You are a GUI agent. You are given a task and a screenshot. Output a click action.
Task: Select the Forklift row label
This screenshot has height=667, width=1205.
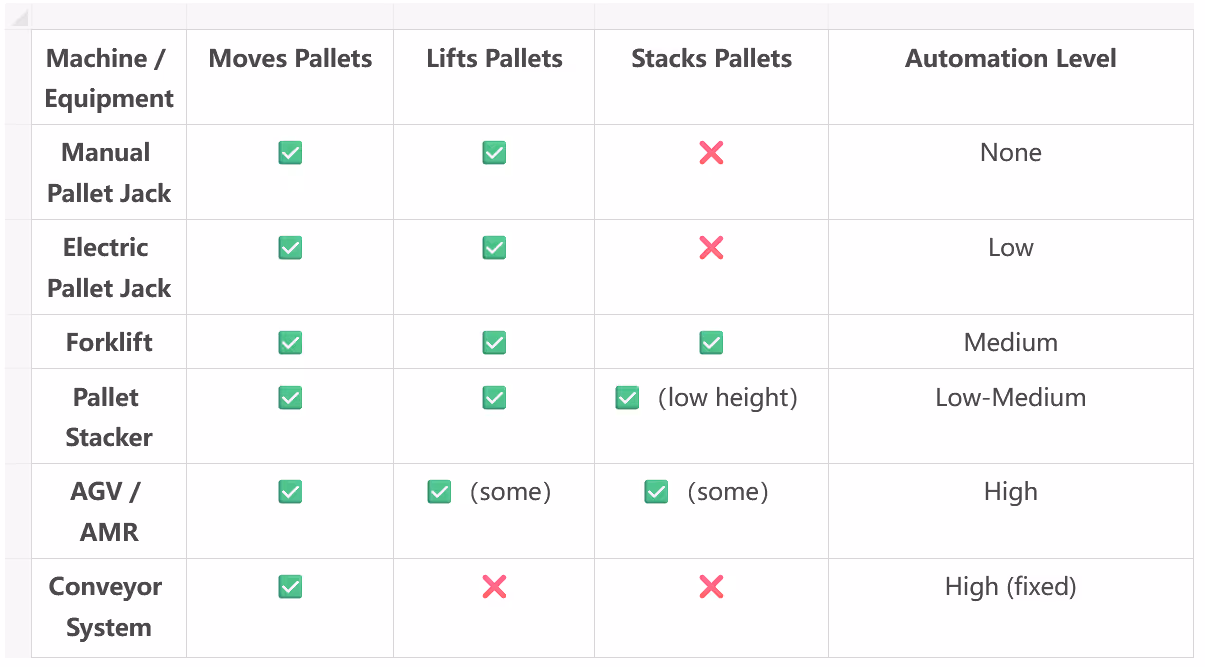tap(109, 342)
